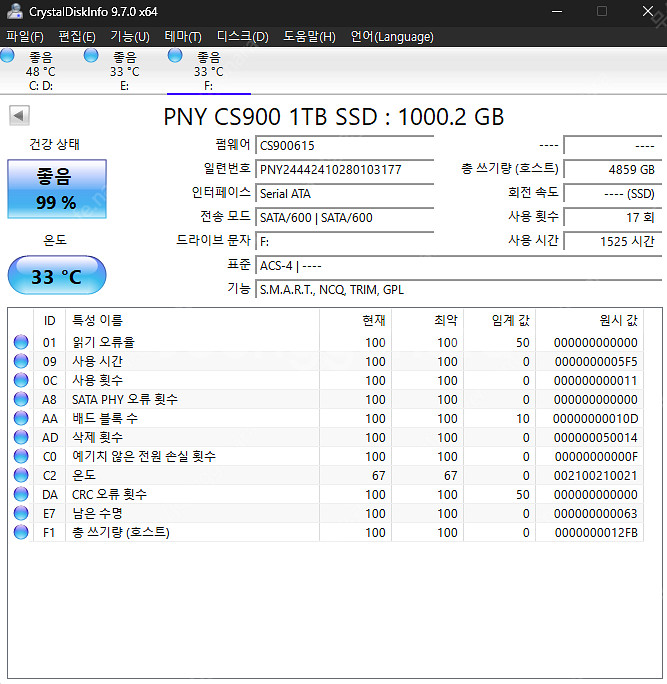The height and width of the screenshot is (684, 667).
Task: Click raw value 000000050014
Action: (x=595, y=438)
